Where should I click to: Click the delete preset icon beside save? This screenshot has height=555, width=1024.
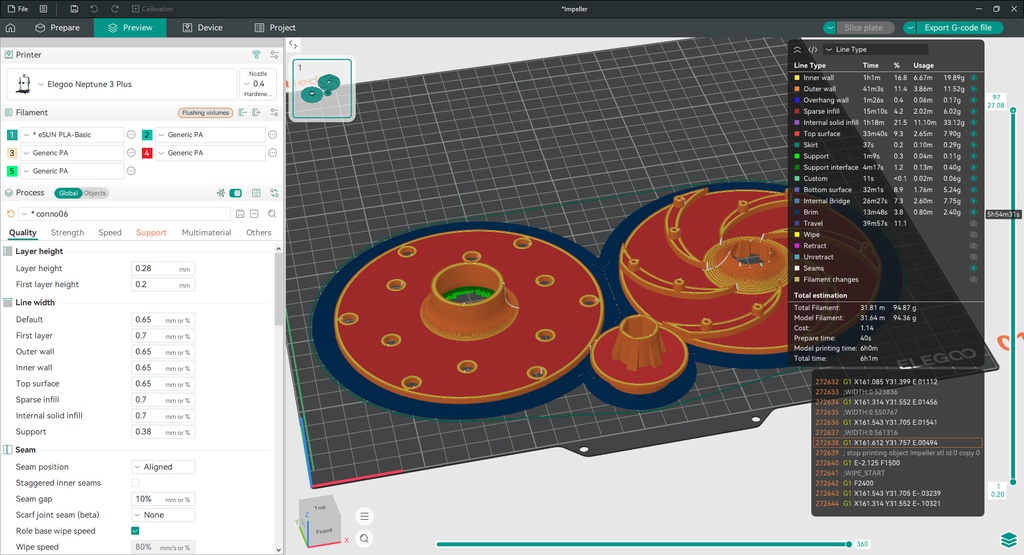(255, 214)
